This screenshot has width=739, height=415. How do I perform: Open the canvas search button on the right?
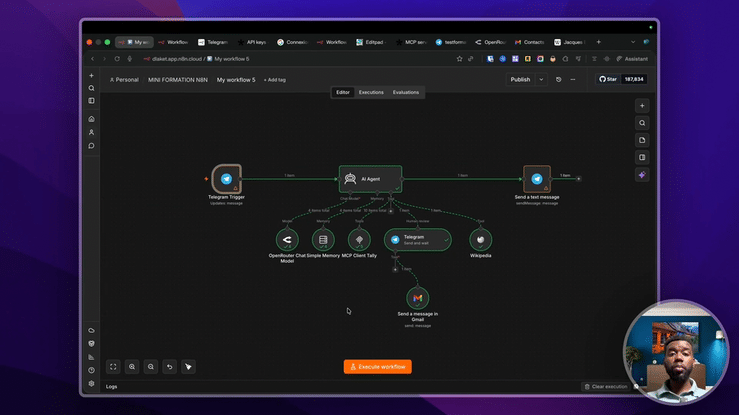point(642,123)
